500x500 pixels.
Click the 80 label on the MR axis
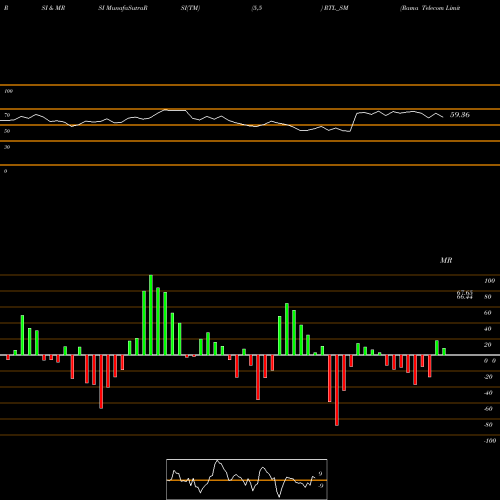coord(488,297)
